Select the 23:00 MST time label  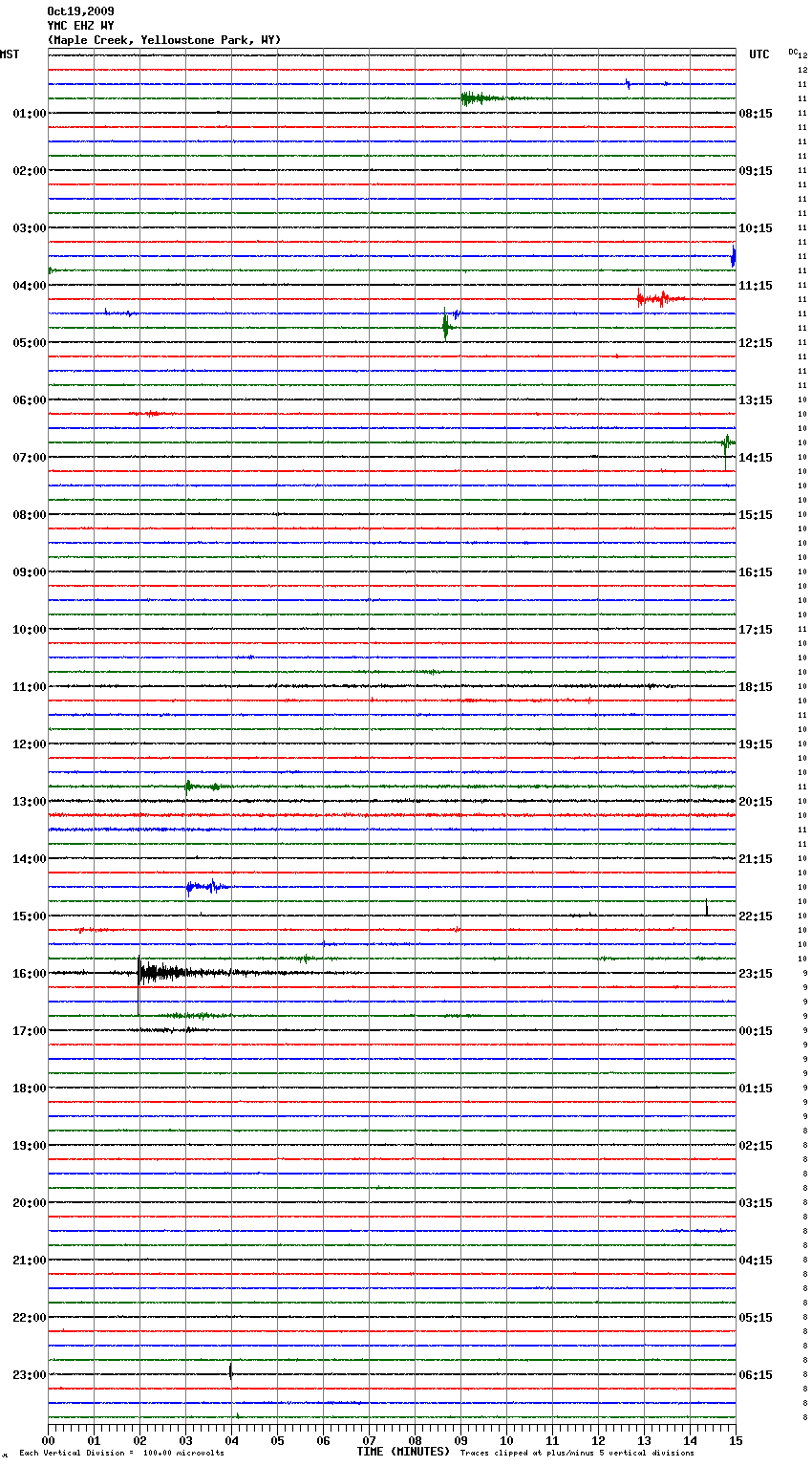pos(29,1375)
